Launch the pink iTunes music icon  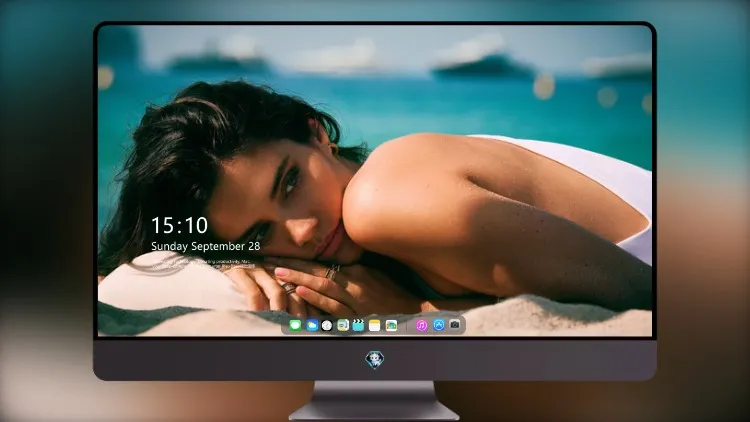tap(421, 325)
